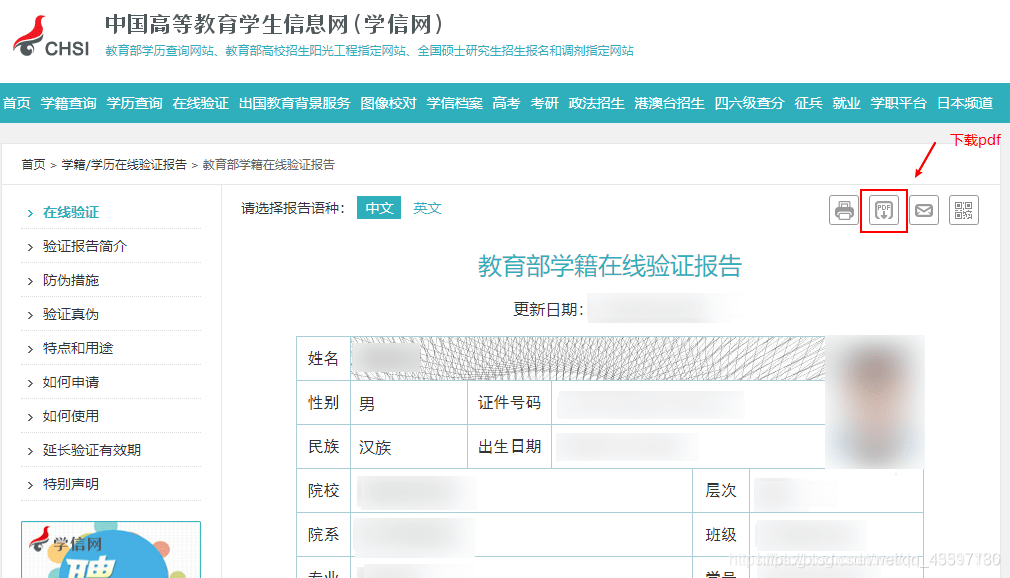This screenshot has height=578, width=1010.
Task: Open 高考 menu item
Action: [x=506, y=103]
